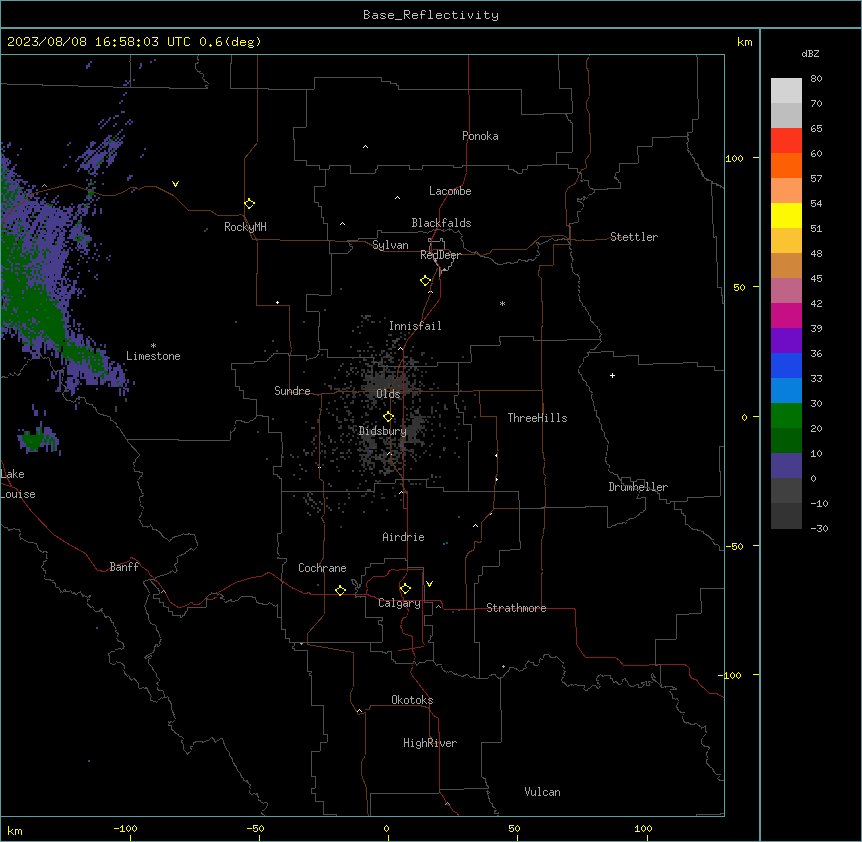Click the dBZ legend heading

click(810, 53)
